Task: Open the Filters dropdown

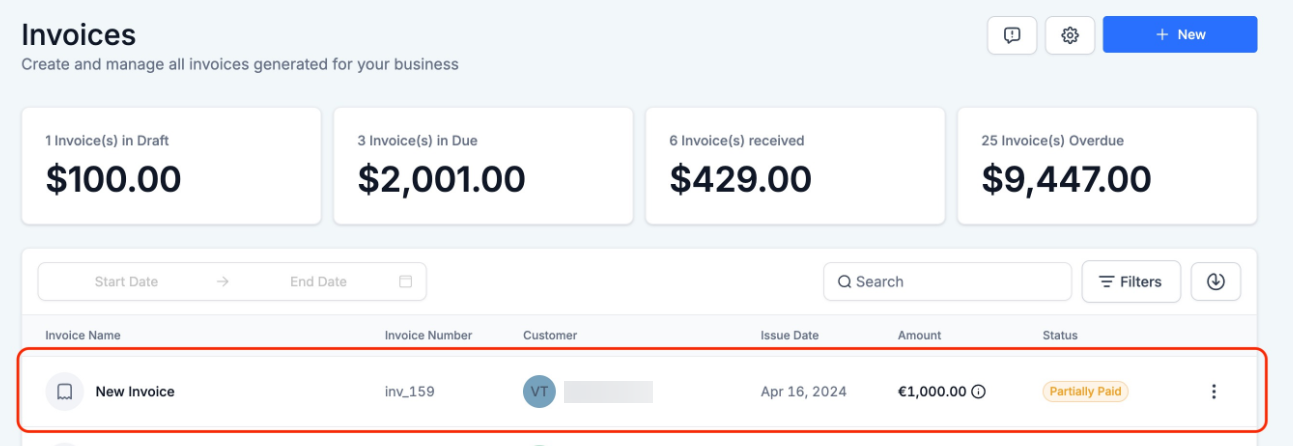Action: point(1131,282)
